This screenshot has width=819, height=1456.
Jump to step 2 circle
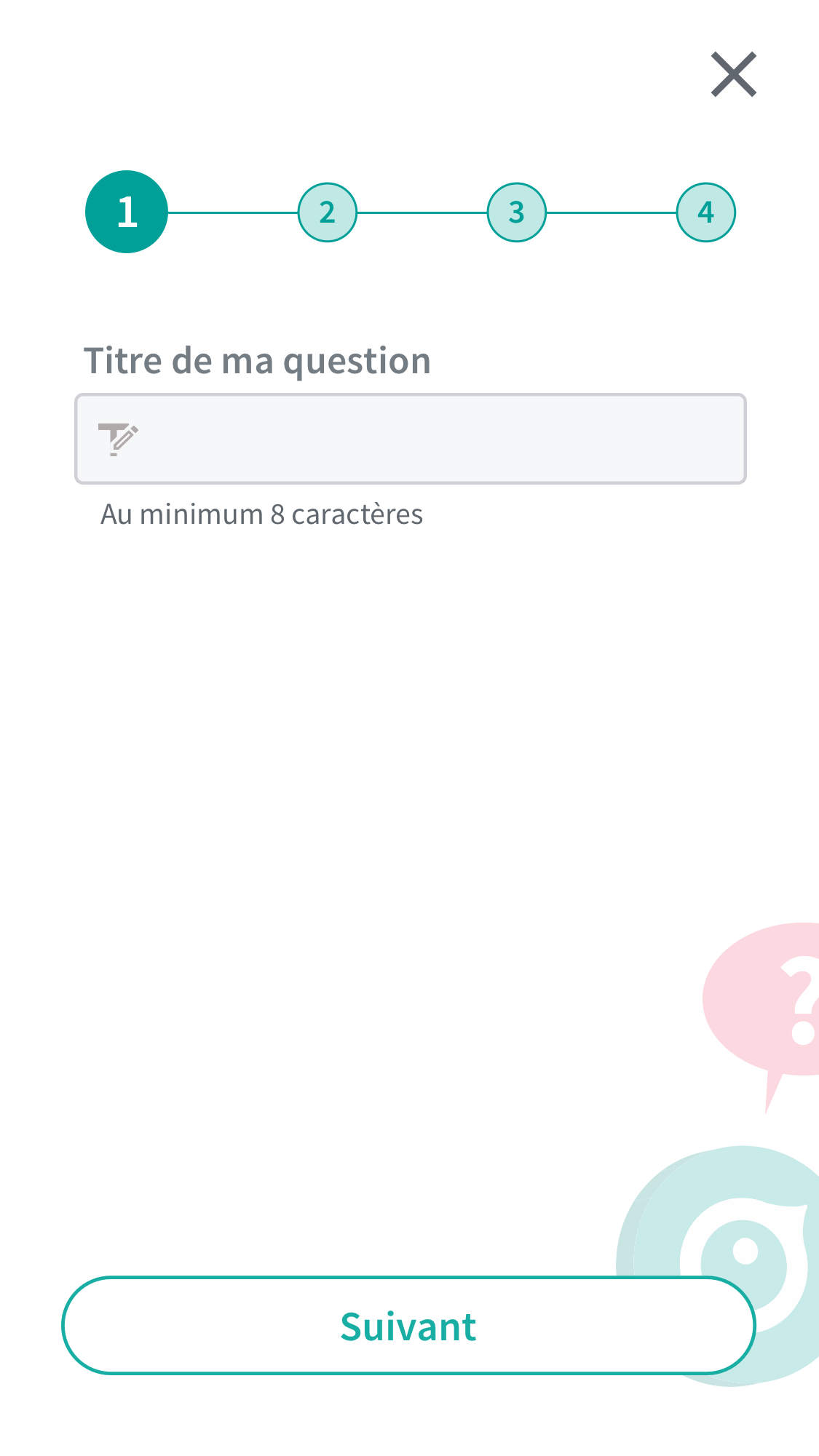(328, 212)
